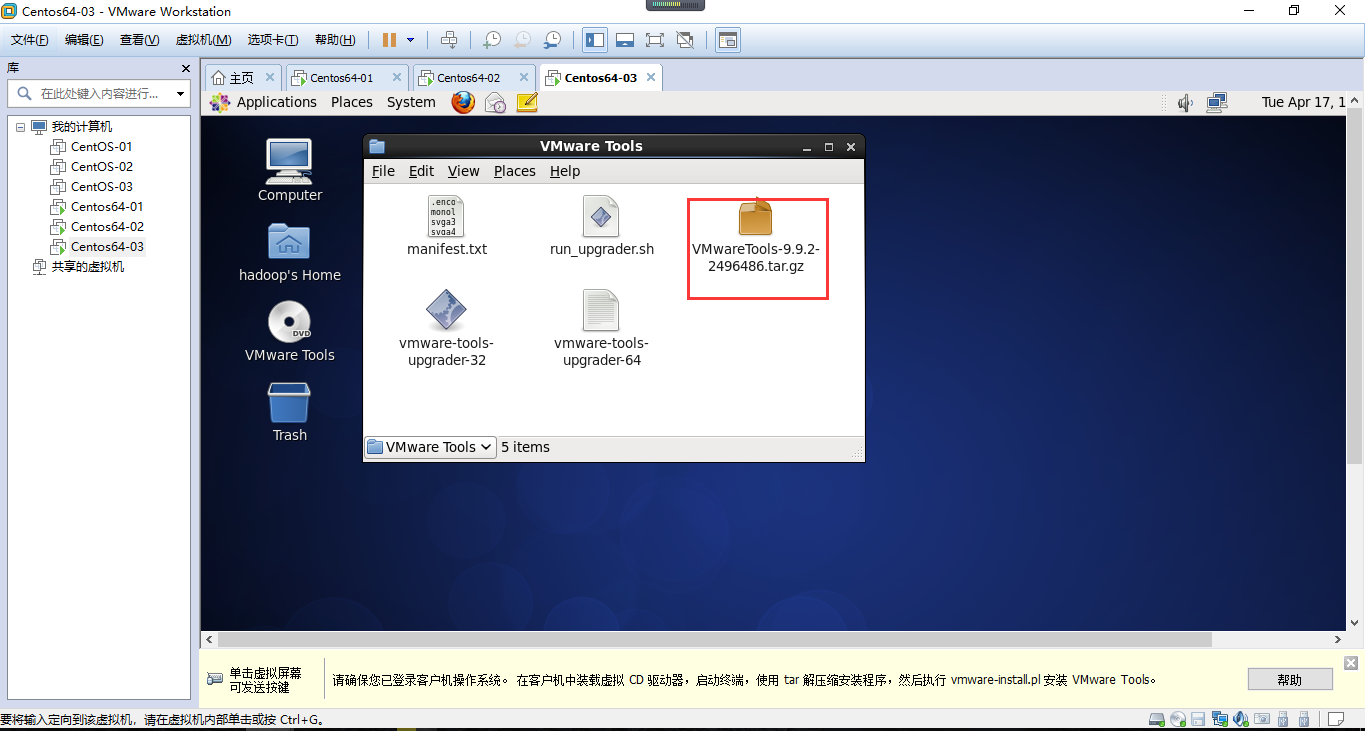The height and width of the screenshot is (731, 1365).
Task: Select Centos64-01 in the library tree
Action: coord(97,207)
